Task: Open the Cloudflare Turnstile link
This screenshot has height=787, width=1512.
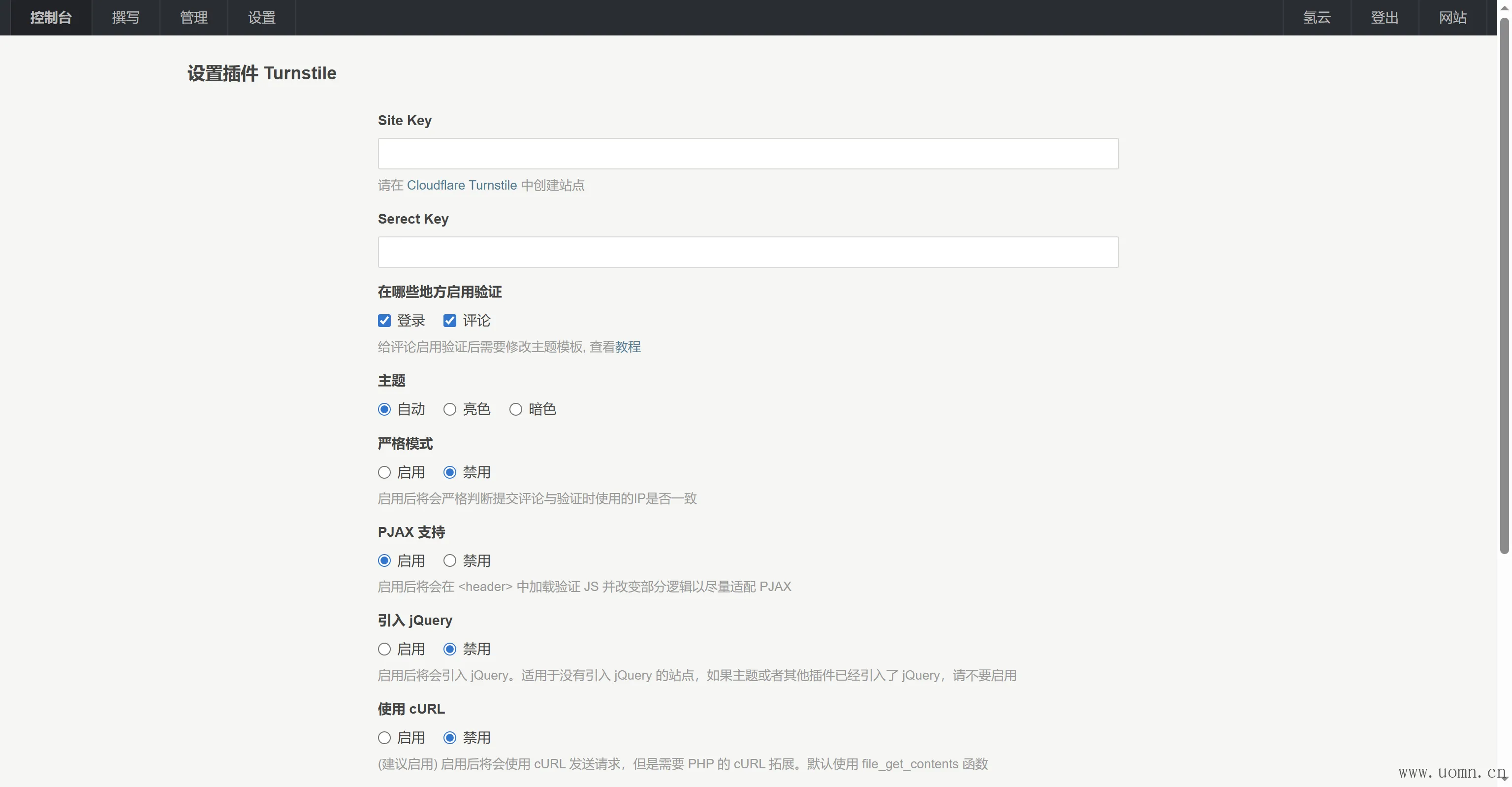Action: (461, 186)
